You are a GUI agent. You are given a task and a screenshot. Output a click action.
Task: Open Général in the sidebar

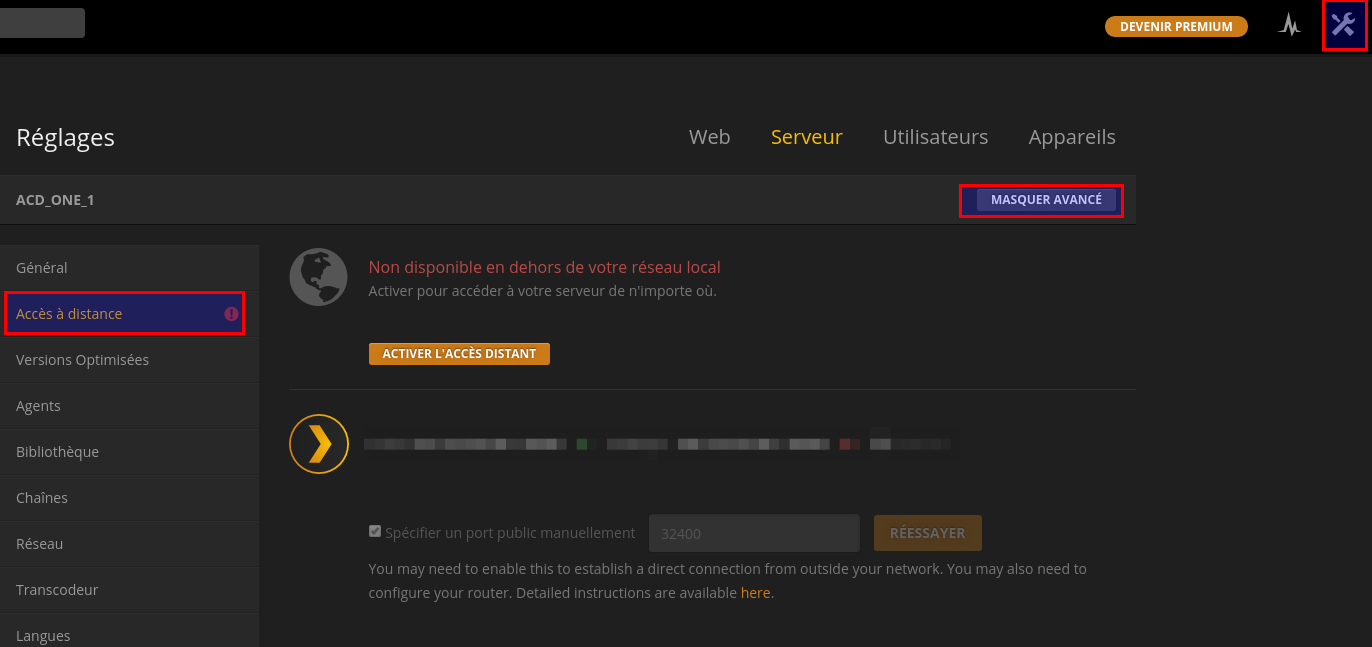coord(129,268)
